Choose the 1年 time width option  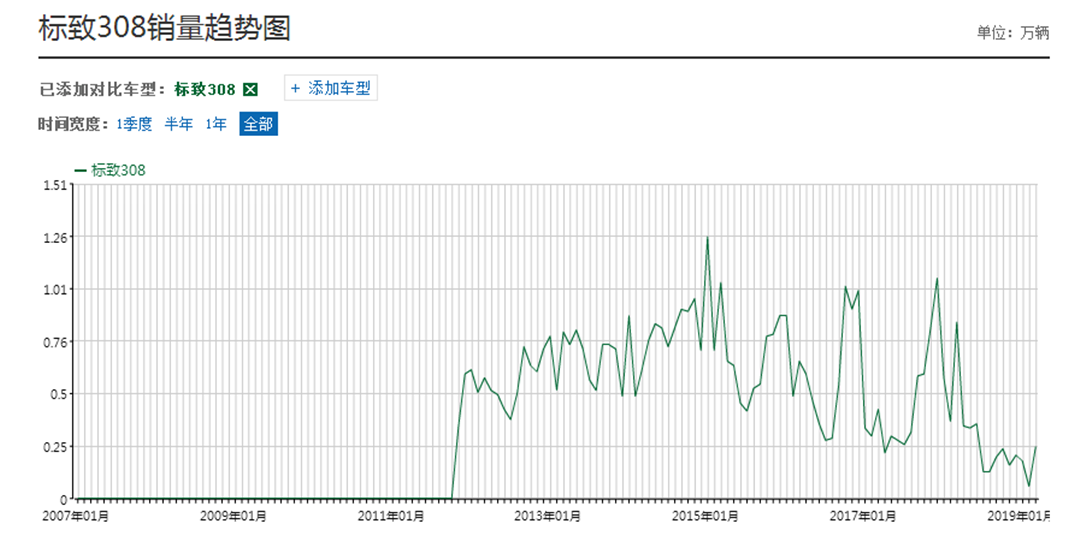point(216,124)
